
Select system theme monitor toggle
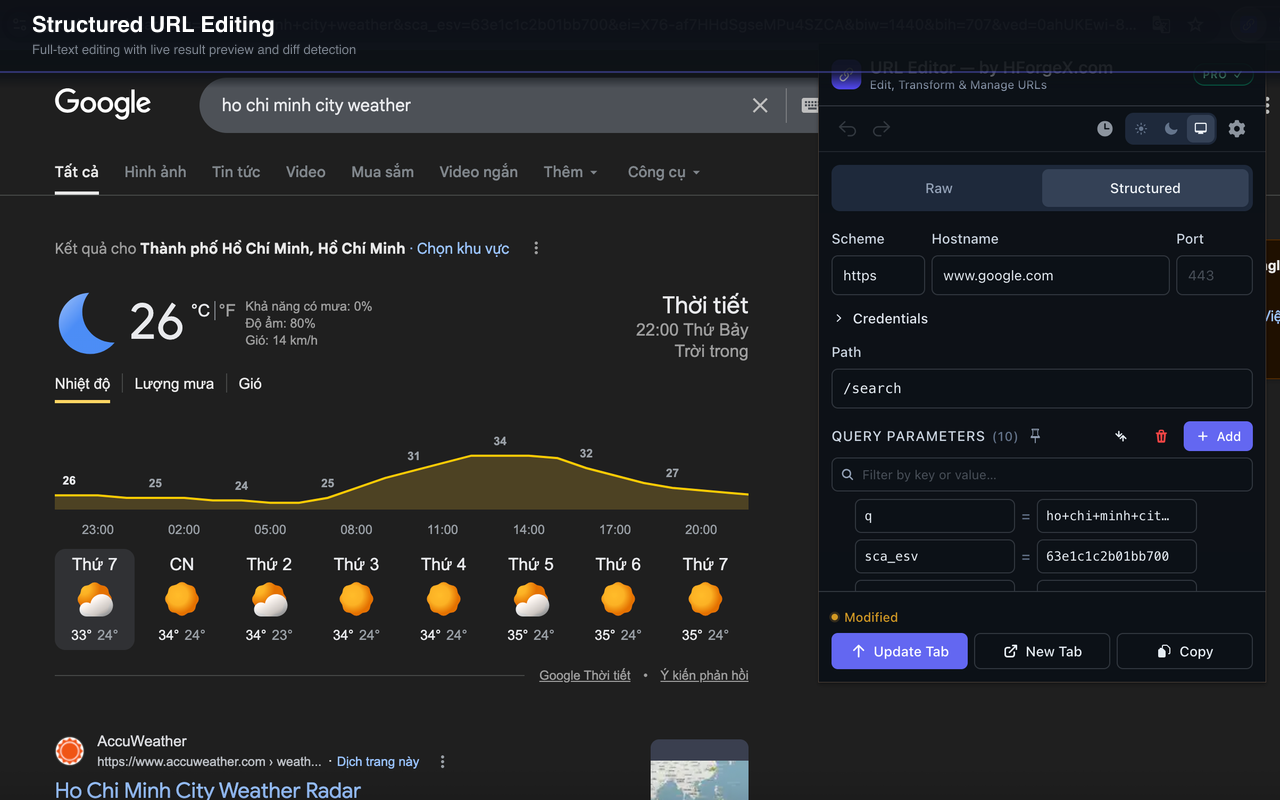point(1200,129)
